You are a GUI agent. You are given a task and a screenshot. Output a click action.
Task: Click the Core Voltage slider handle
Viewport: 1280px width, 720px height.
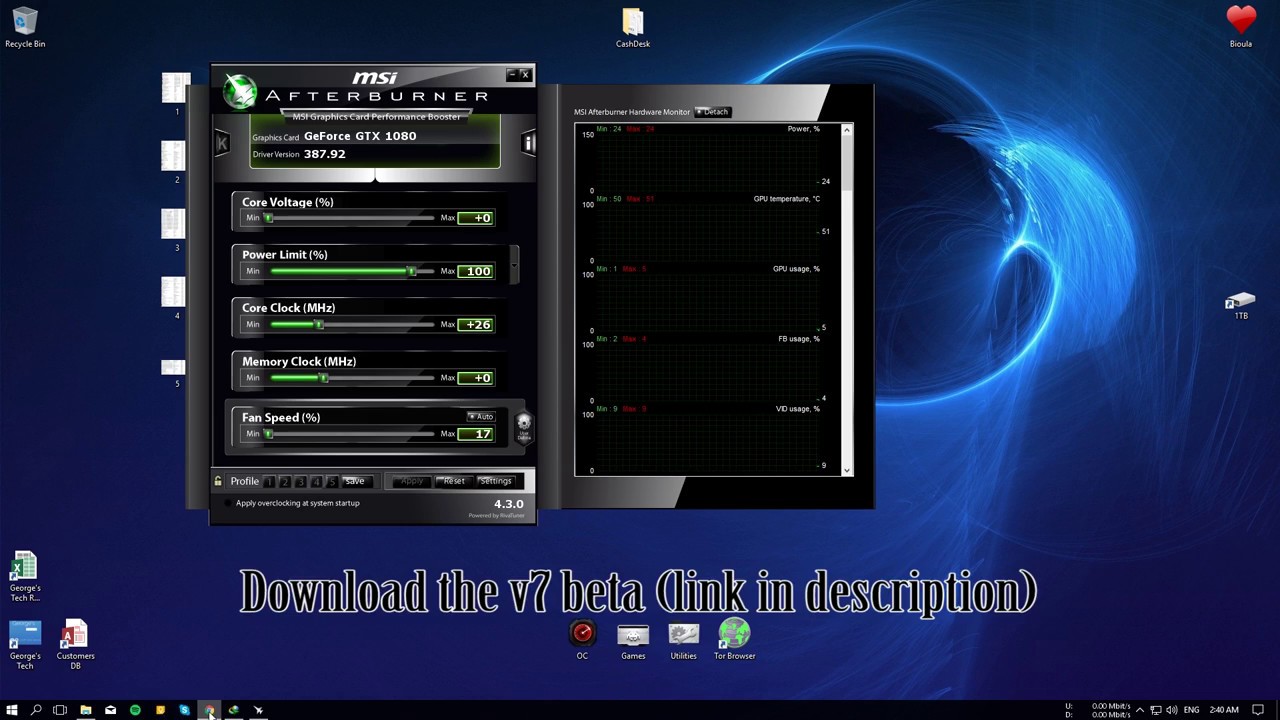268,218
